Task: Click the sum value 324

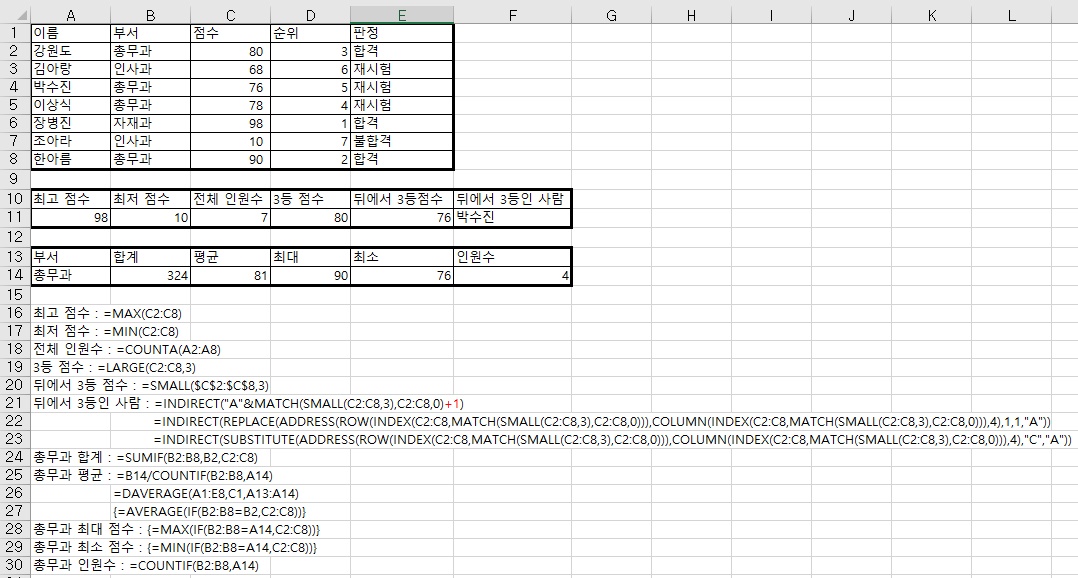Action: click(x=151, y=275)
